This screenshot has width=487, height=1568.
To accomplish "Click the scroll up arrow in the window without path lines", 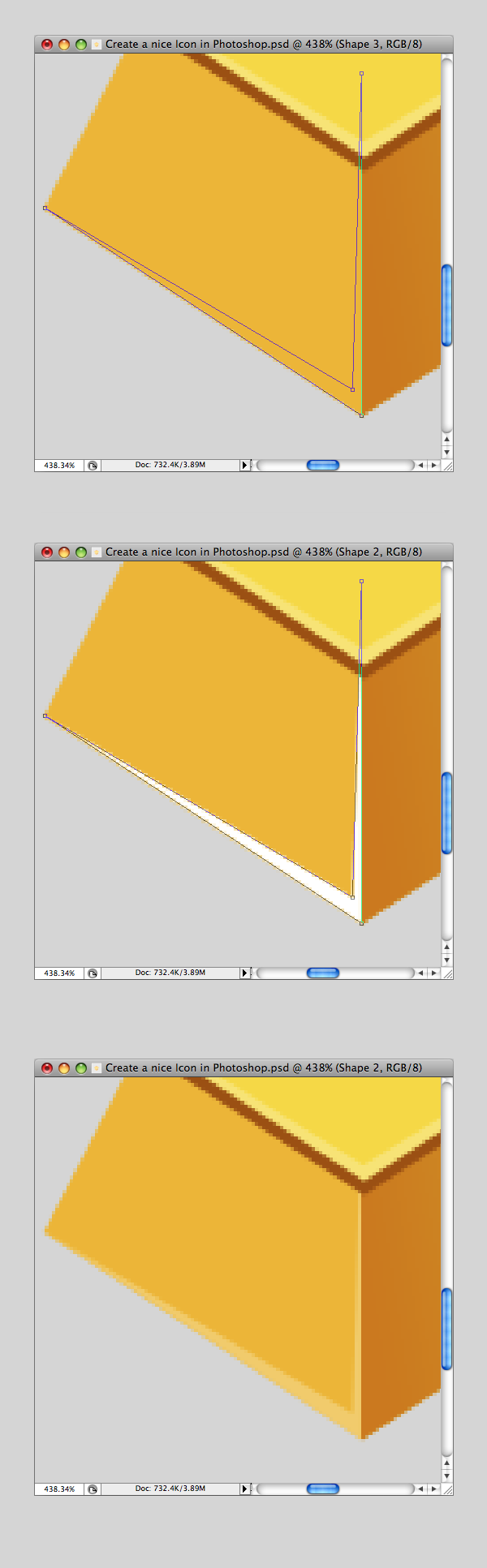I will tap(446, 1463).
